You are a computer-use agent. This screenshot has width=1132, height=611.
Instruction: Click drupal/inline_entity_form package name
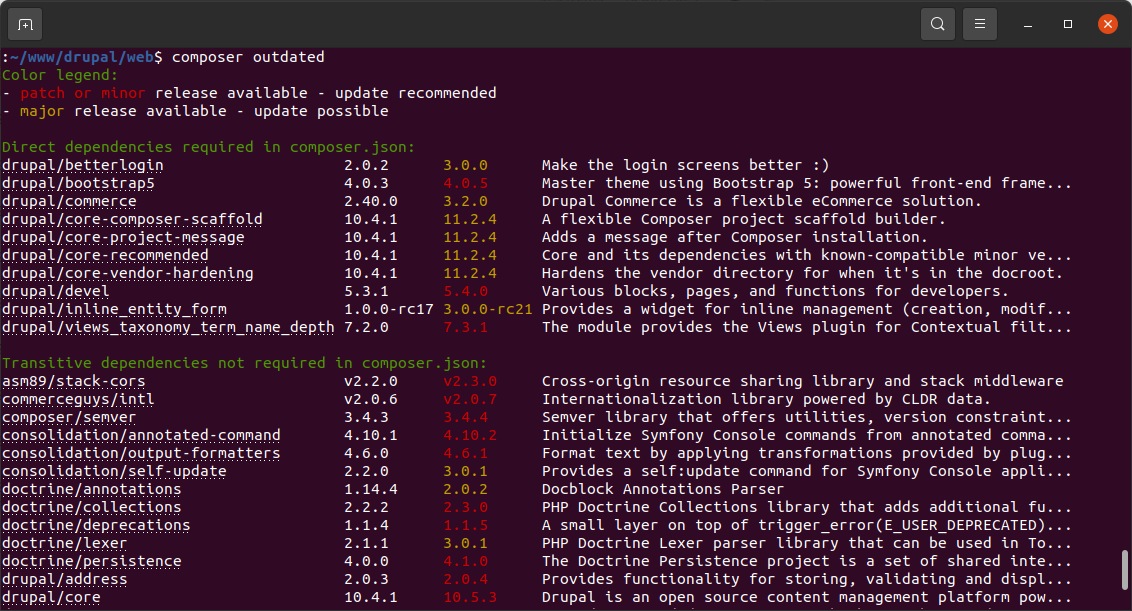tap(114, 309)
